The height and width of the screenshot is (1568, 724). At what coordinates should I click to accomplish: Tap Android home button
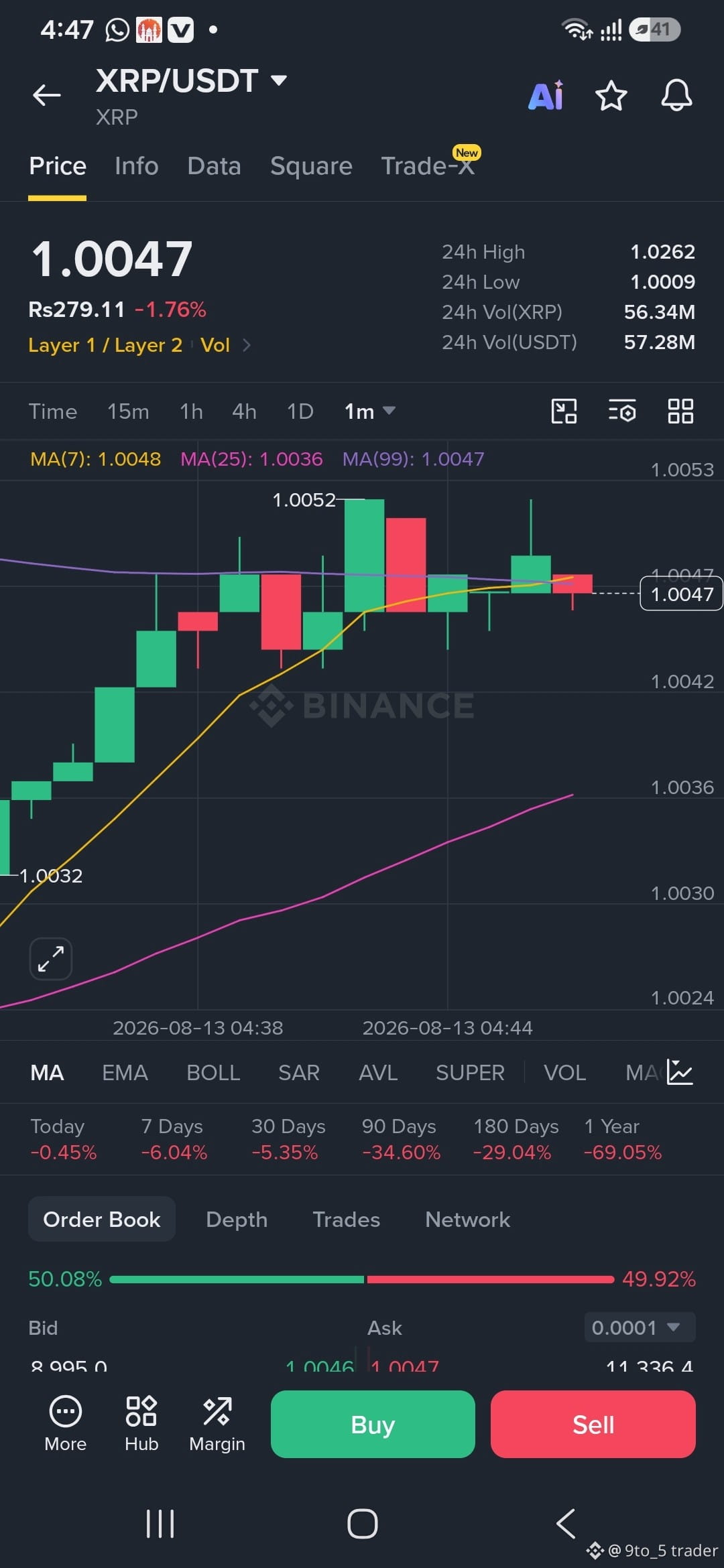(362, 1524)
